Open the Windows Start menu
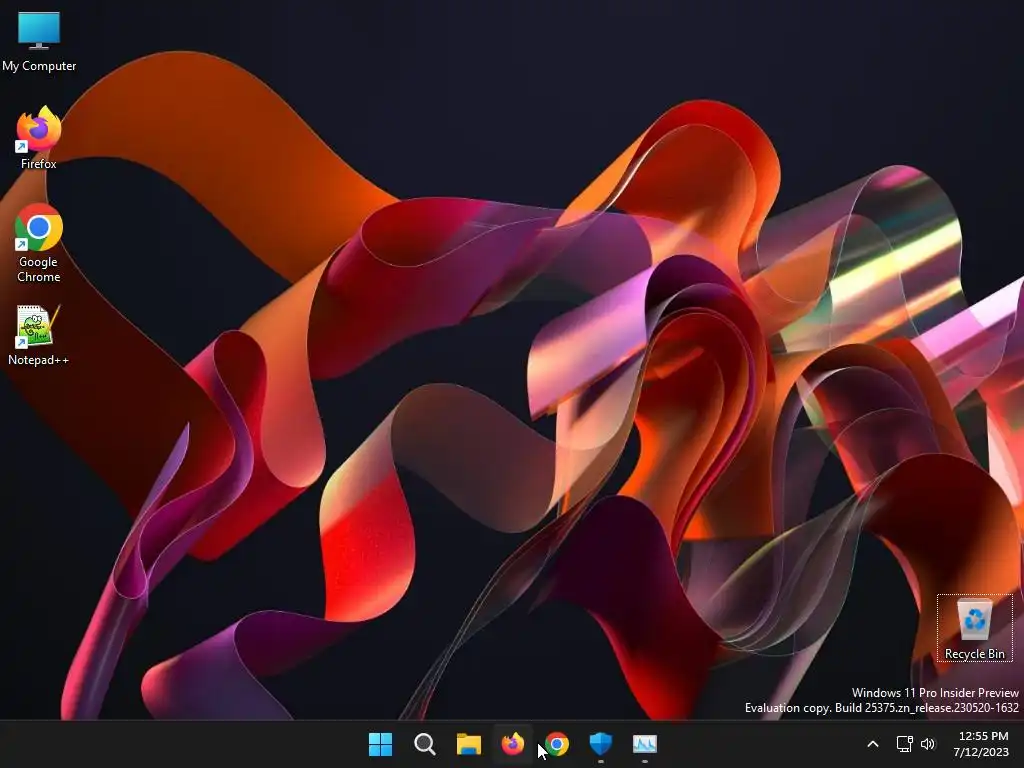 click(x=380, y=744)
